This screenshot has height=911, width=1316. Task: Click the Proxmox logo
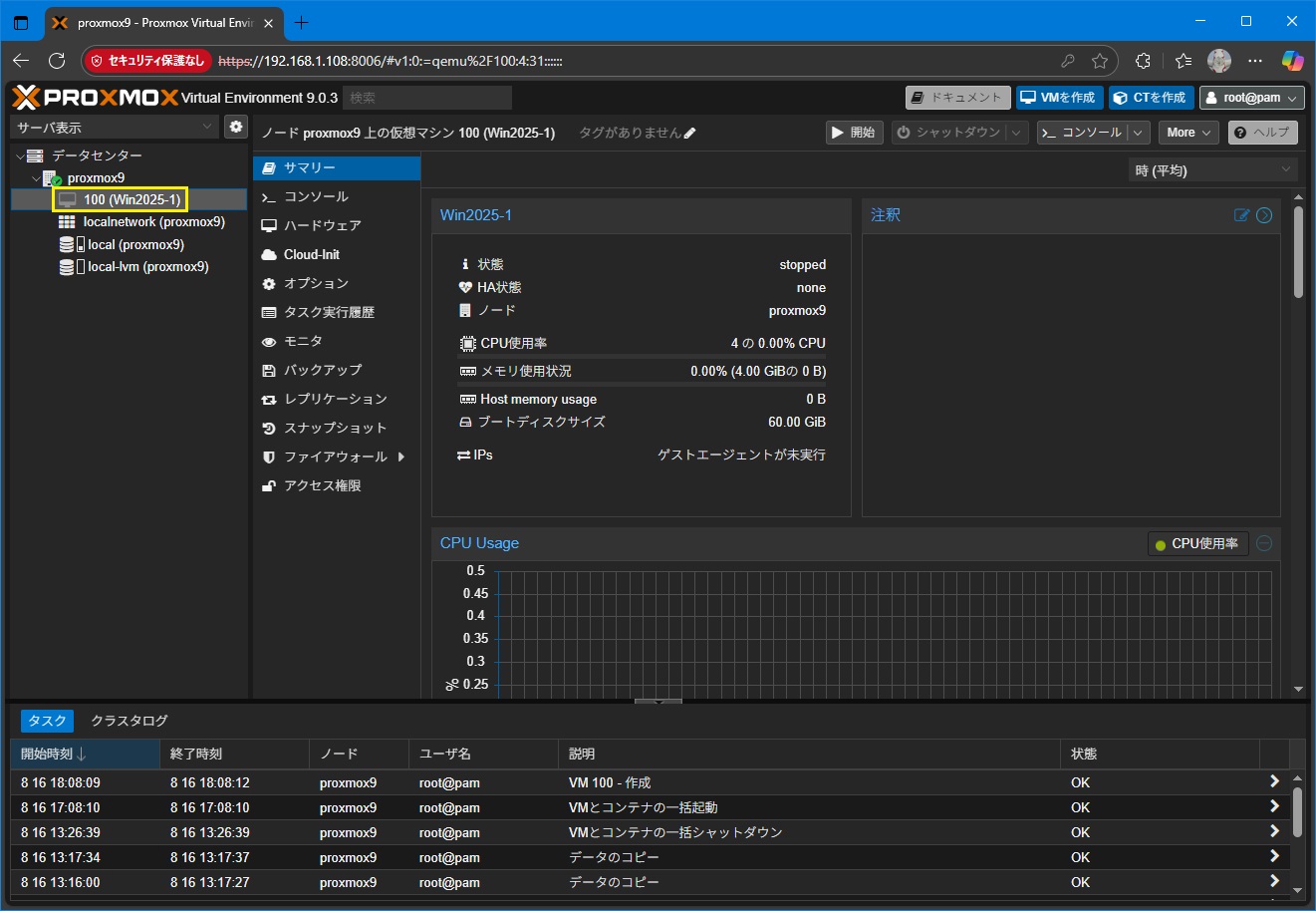tap(95, 97)
